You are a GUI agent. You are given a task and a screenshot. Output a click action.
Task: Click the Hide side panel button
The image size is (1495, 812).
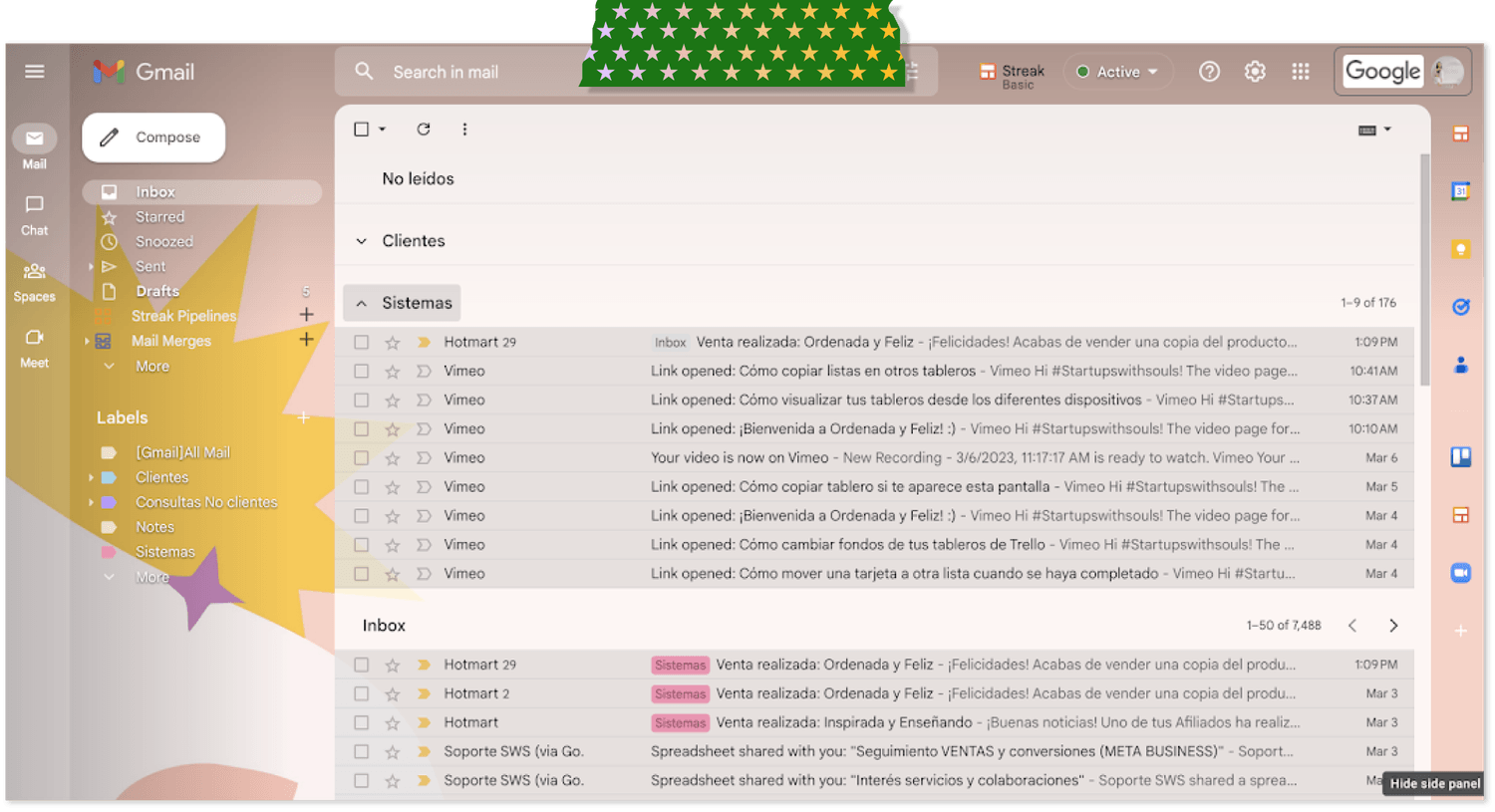click(x=1435, y=783)
